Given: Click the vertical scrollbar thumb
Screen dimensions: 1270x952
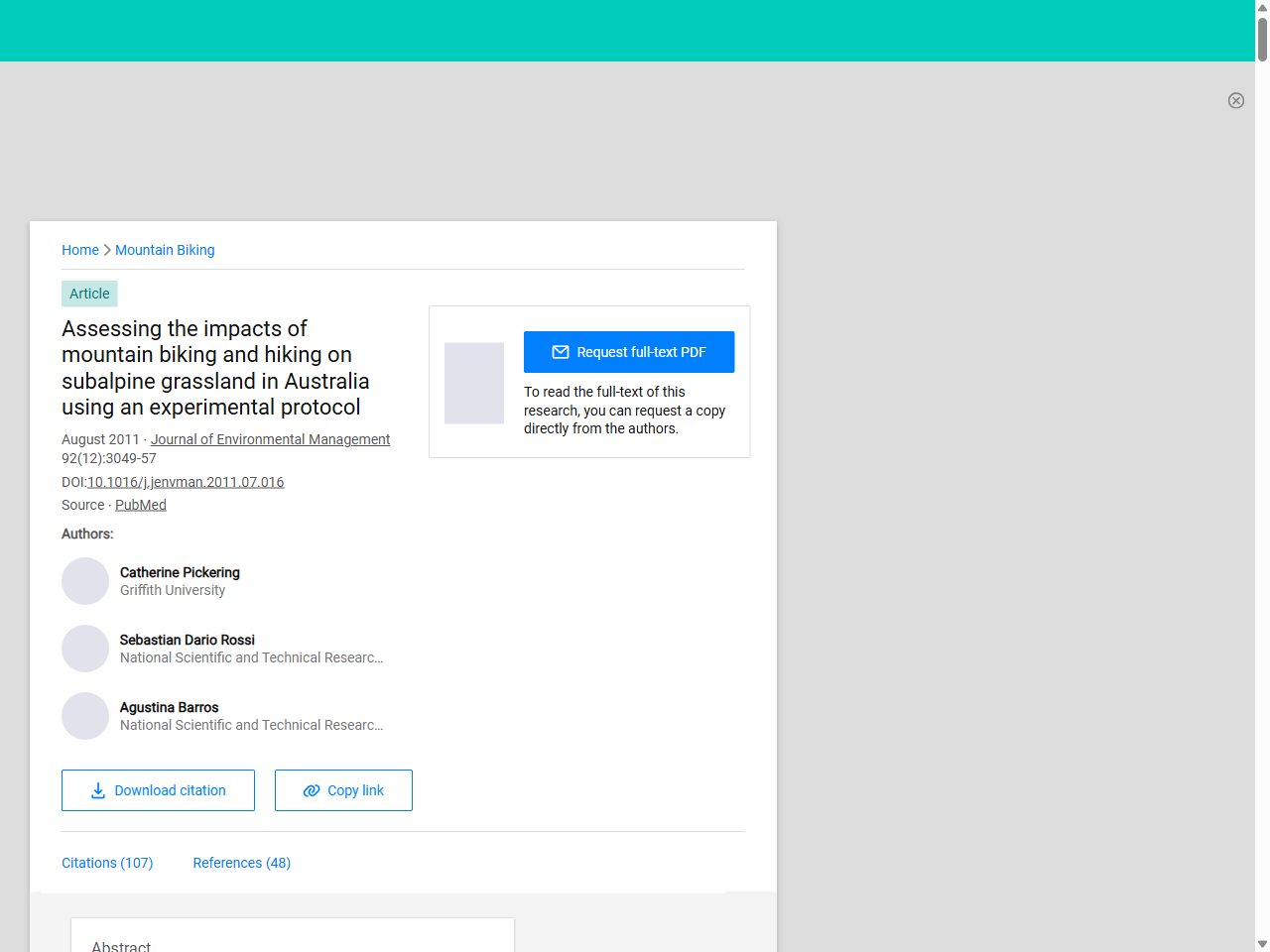Looking at the screenshot, I should (x=1262, y=39).
